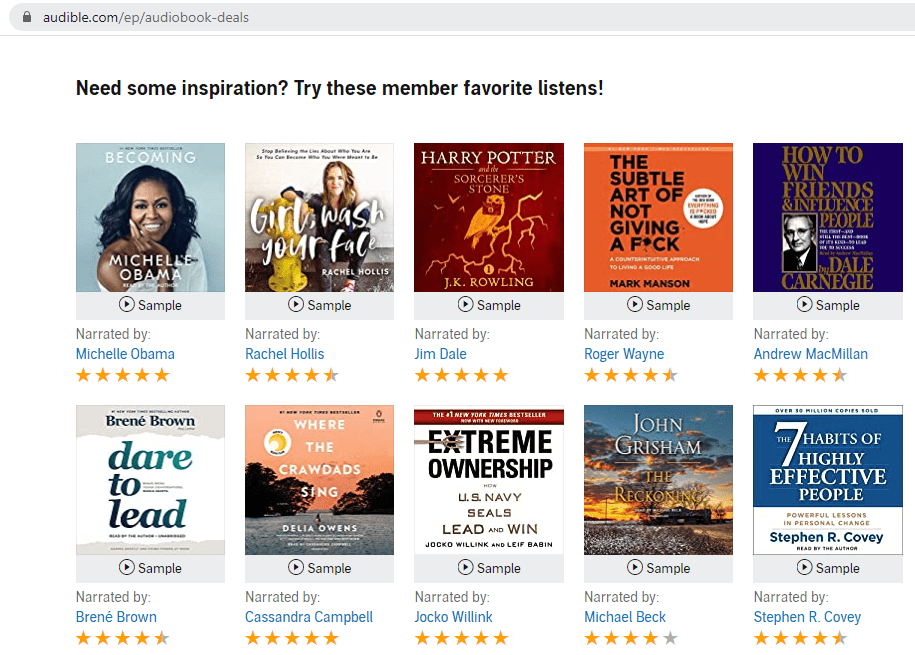Click the Extreme Ownership cover image
Screen dimensions: 915x655
click(x=489, y=479)
